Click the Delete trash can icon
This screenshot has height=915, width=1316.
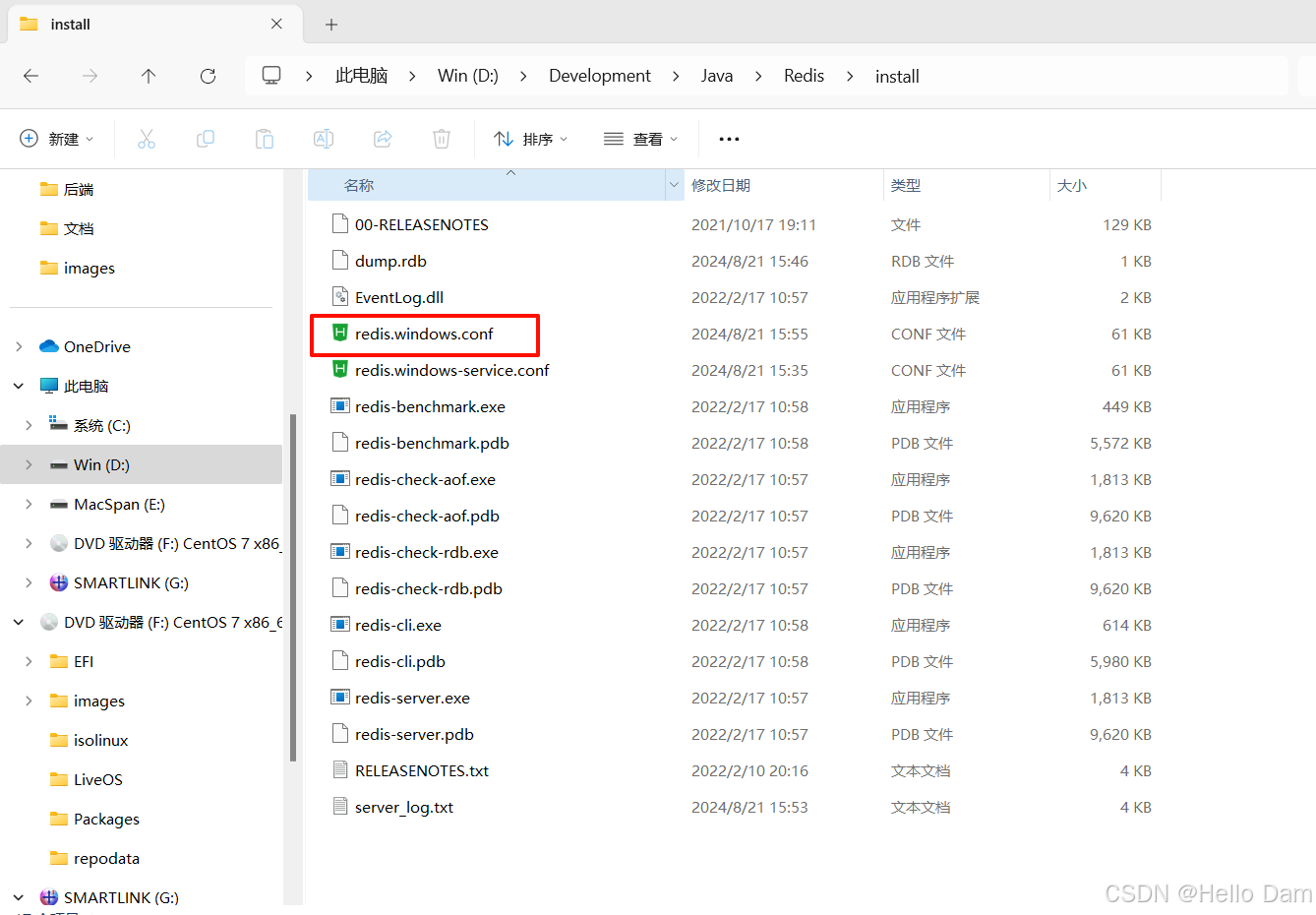click(442, 139)
